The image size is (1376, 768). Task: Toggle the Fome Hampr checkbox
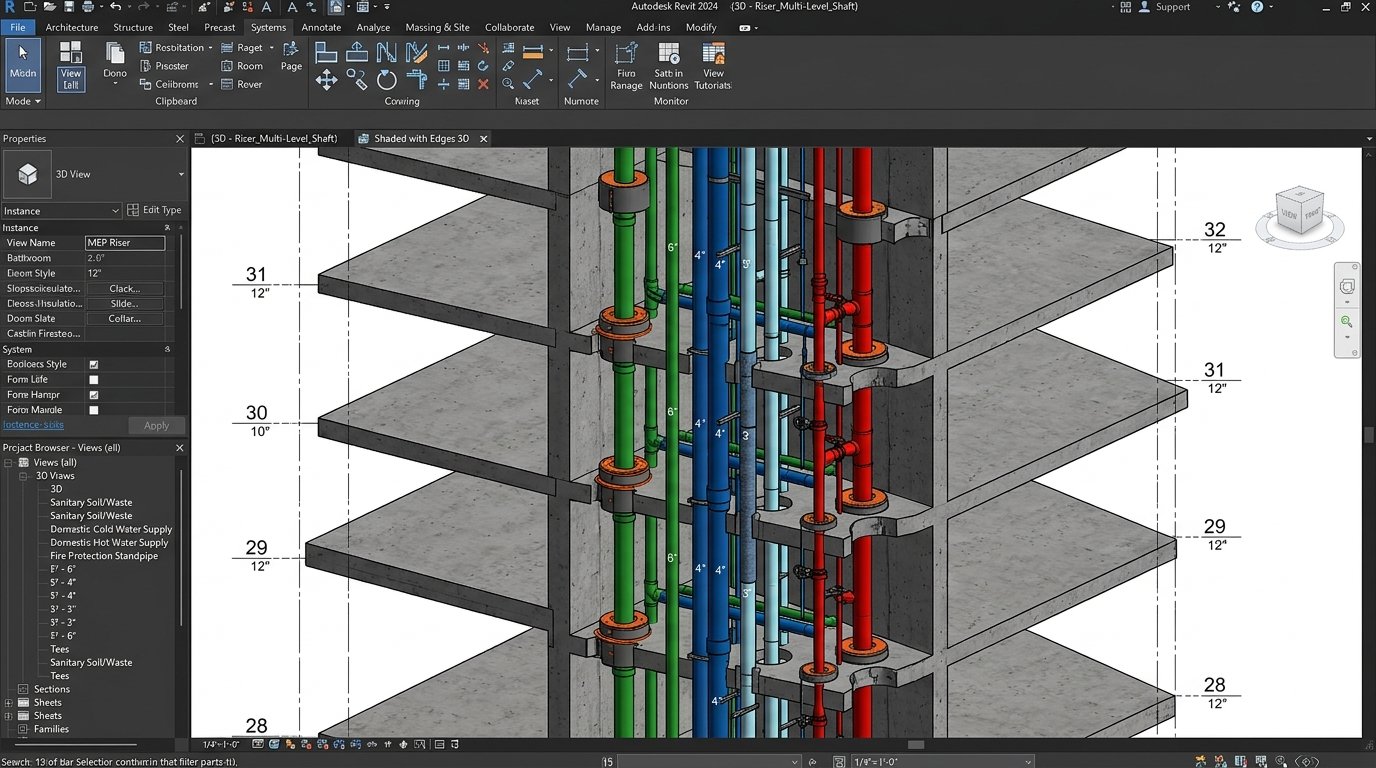[94, 395]
